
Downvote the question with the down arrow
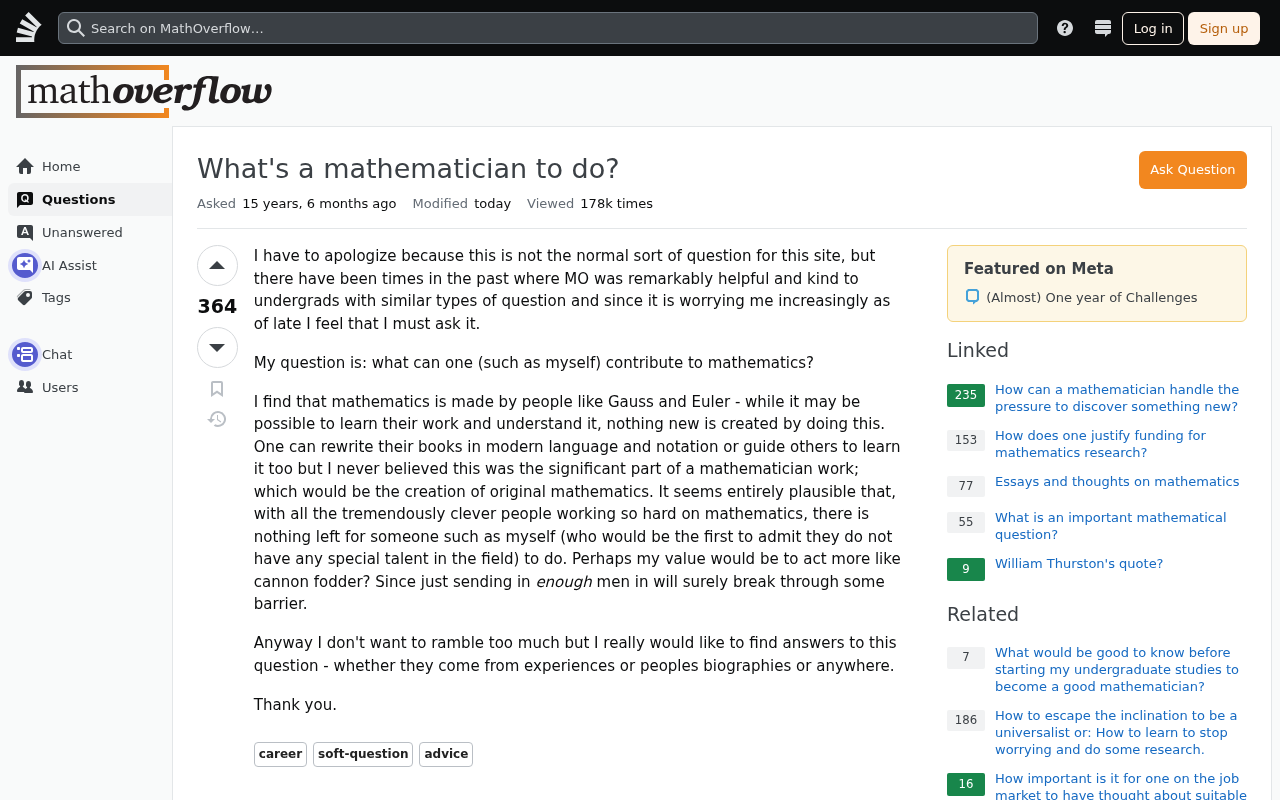(x=217, y=348)
